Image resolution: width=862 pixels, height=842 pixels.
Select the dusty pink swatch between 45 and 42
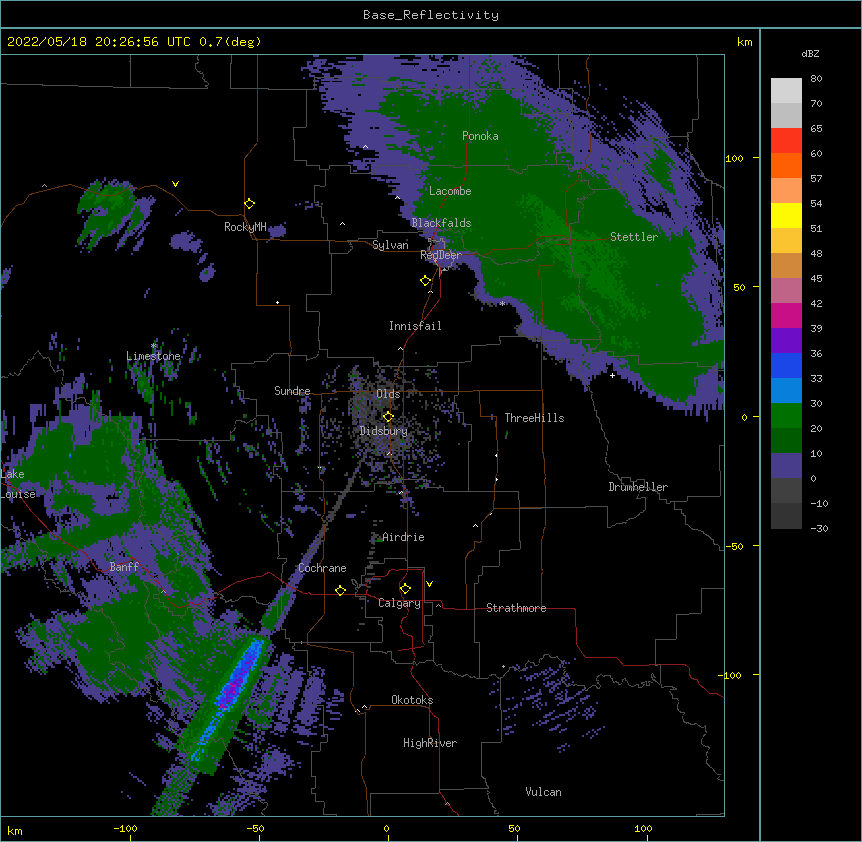[786, 290]
